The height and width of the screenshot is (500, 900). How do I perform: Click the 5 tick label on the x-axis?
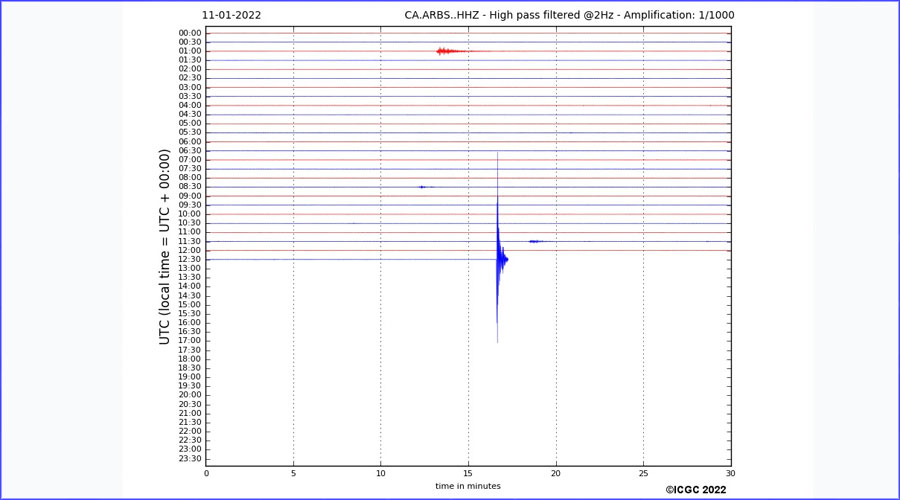tap(293, 474)
